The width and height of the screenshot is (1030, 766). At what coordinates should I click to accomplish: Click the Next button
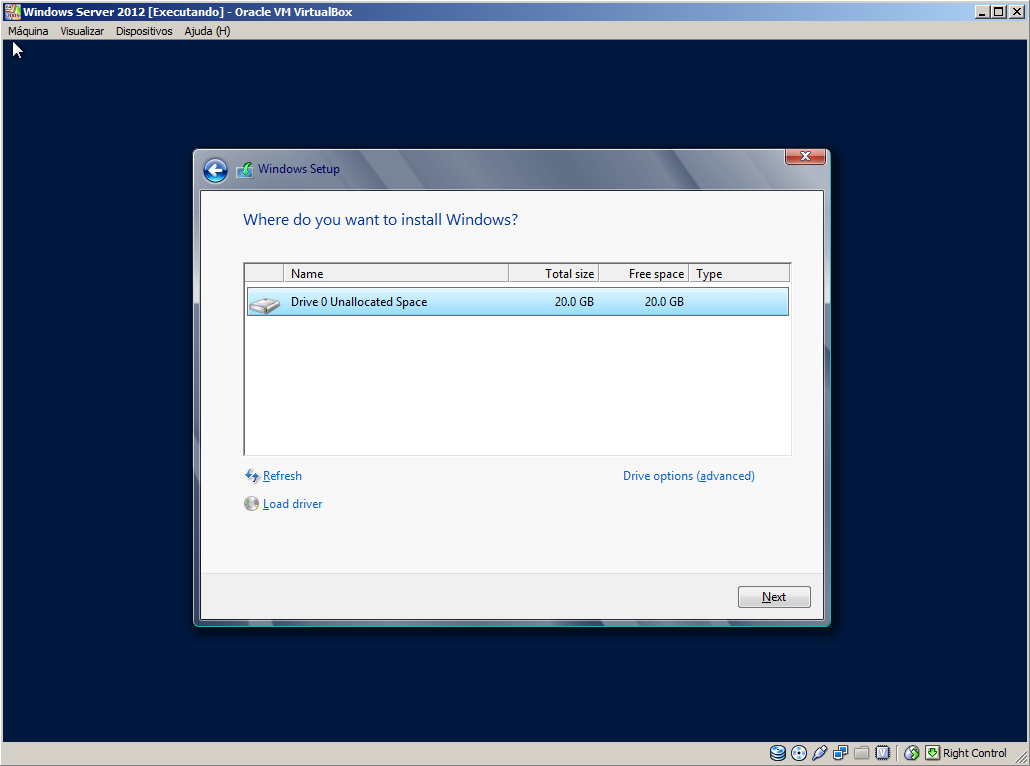[774, 597]
